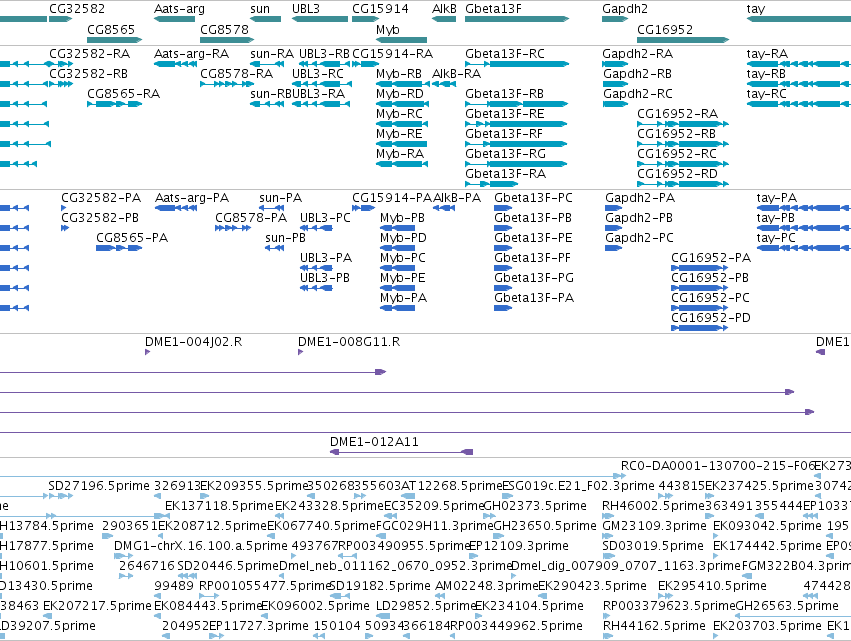Open EST EK209355.5prime
851x641 pixels.
click(254, 486)
